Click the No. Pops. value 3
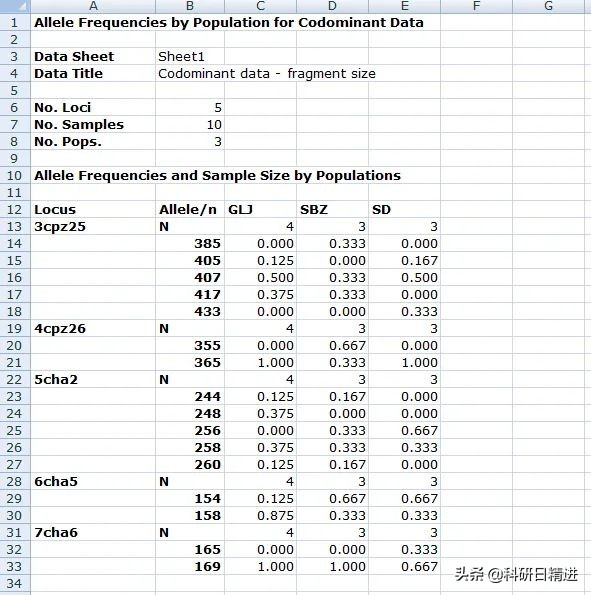 190,142
